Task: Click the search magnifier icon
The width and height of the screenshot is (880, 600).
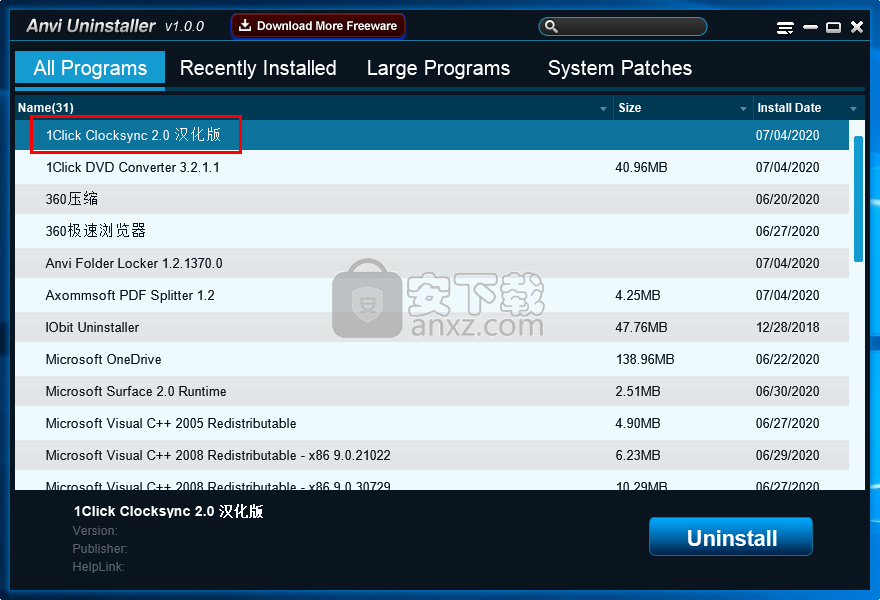Action: pos(551,26)
